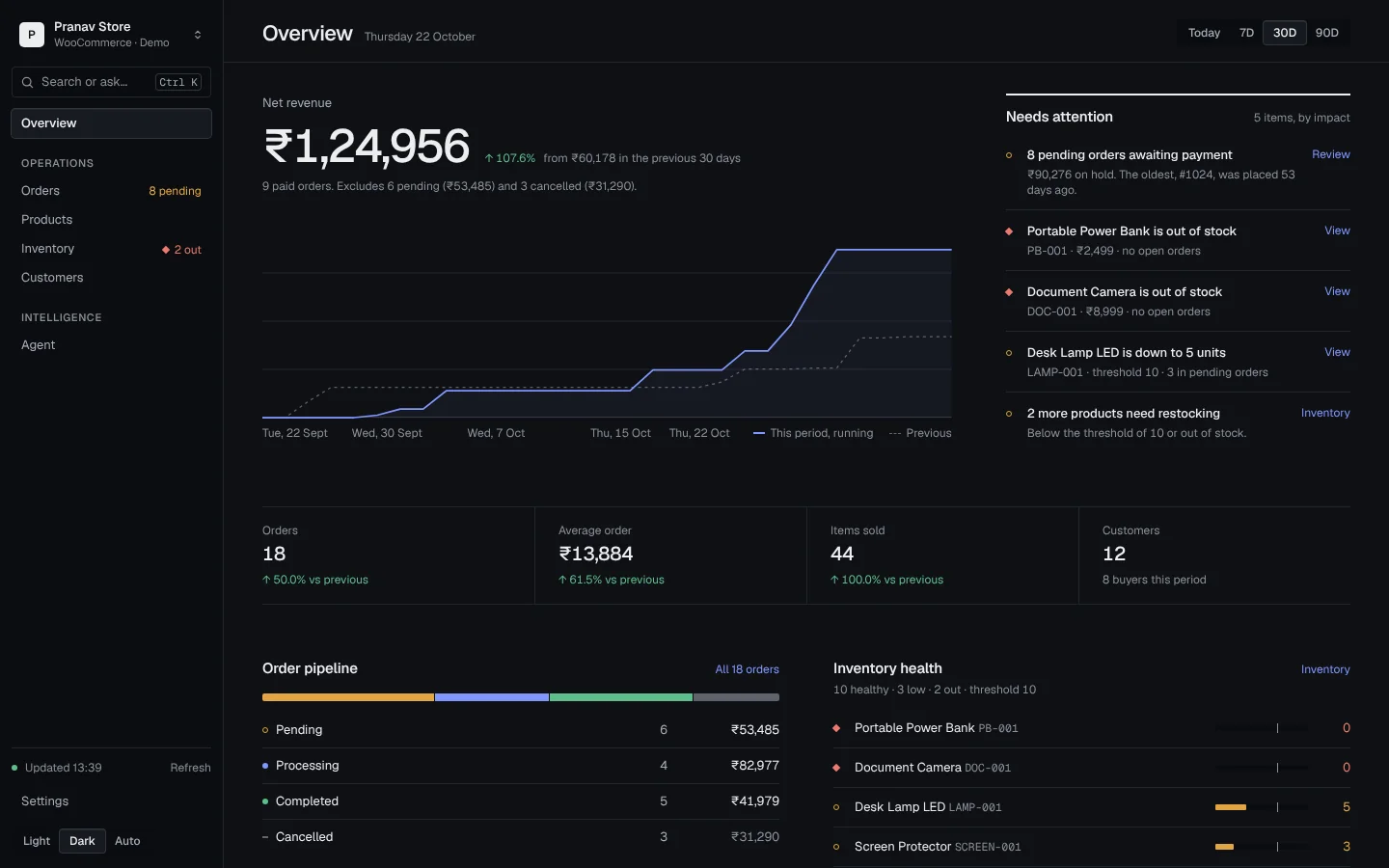The image size is (1389, 868).
Task: Click the Pranav Store logo avatar
Action: (x=32, y=35)
